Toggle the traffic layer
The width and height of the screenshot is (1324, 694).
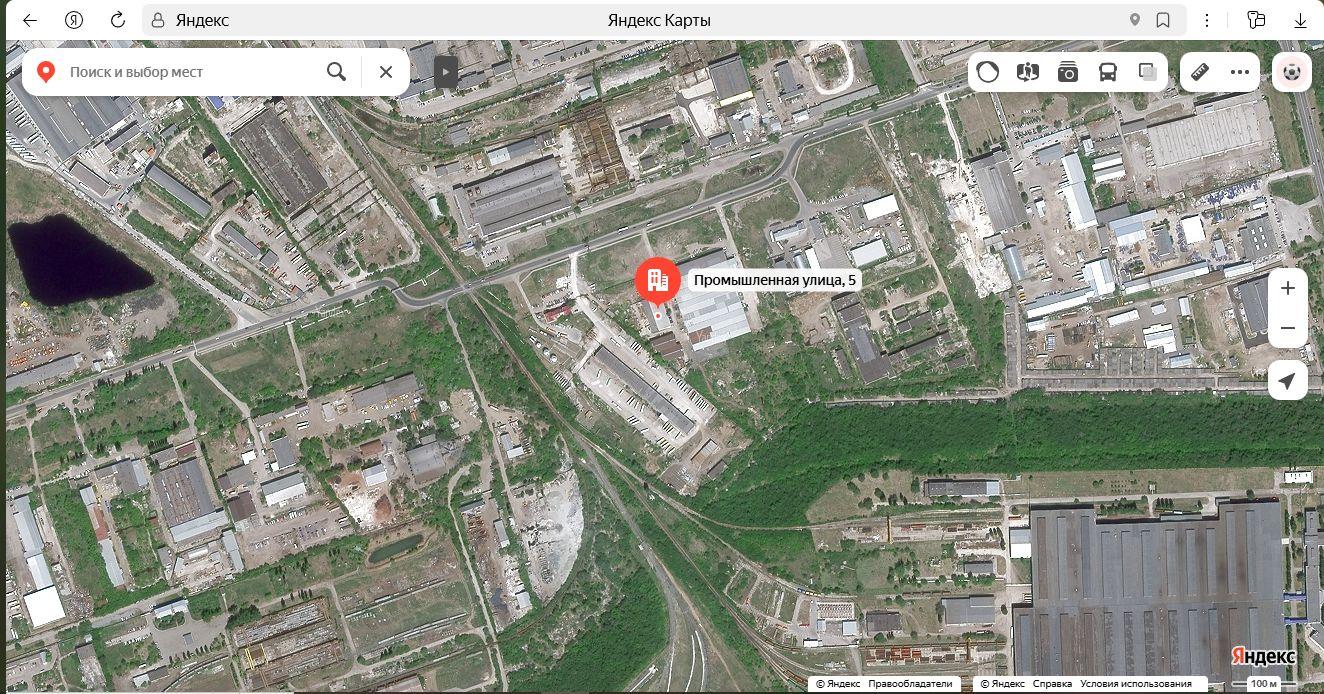pyautogui.click(x=988, y=72)
